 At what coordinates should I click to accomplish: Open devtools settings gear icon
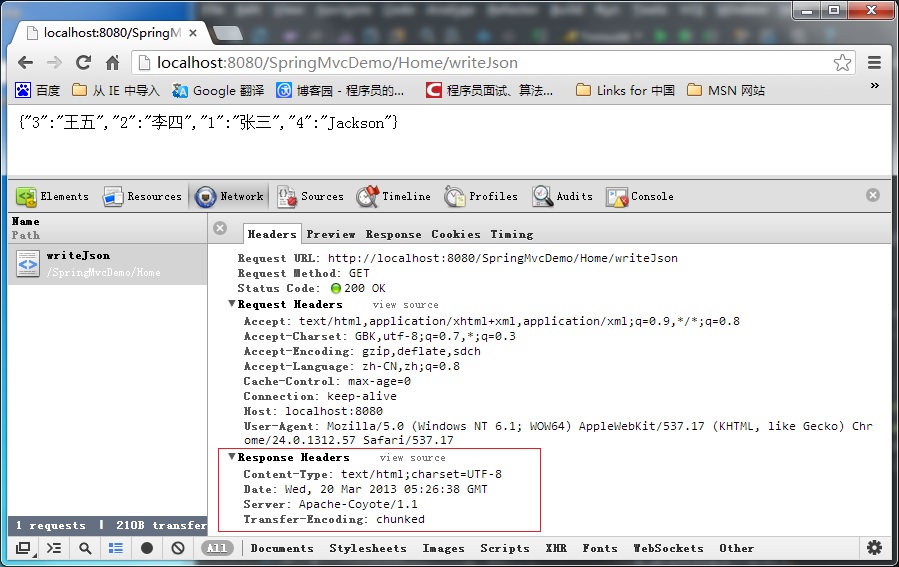874,548
